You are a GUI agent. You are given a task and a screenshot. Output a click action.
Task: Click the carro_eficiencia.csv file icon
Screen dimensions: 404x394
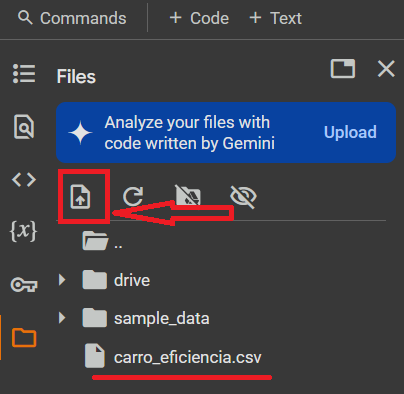tap(95, 356)
